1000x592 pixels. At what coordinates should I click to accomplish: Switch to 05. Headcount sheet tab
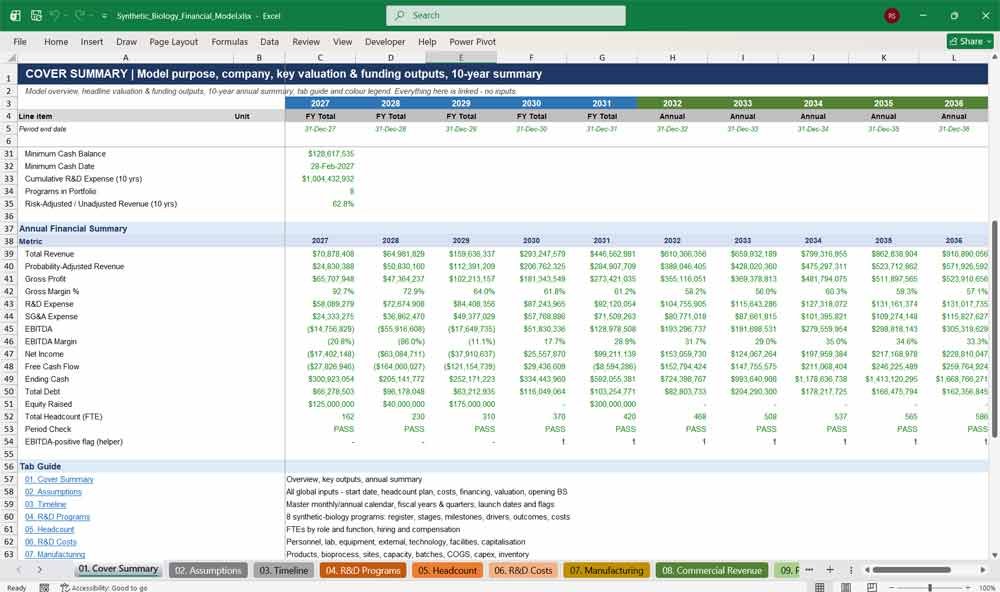coord(447,570)
